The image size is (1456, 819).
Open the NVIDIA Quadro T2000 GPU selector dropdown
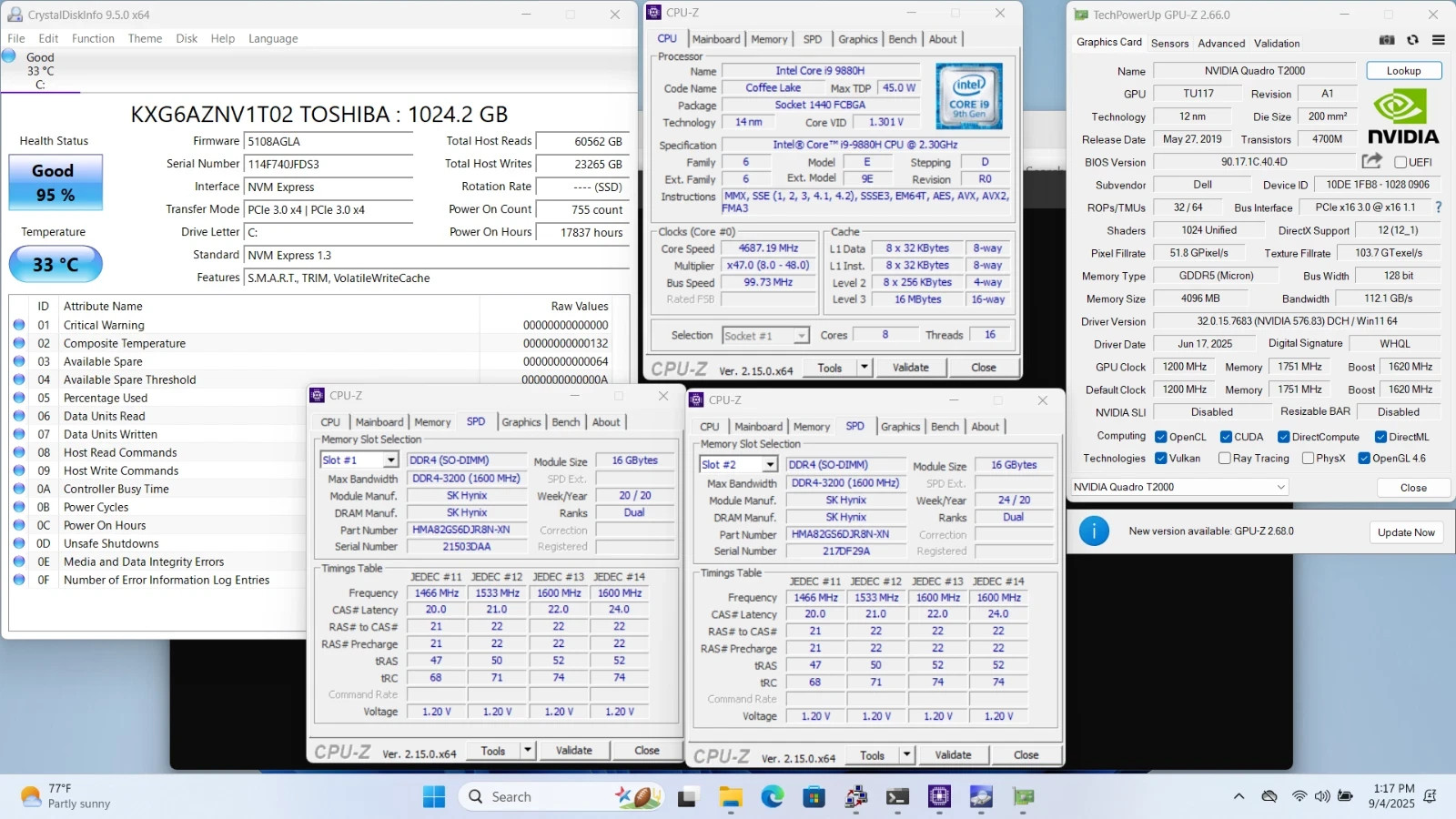click(1179, 487)
